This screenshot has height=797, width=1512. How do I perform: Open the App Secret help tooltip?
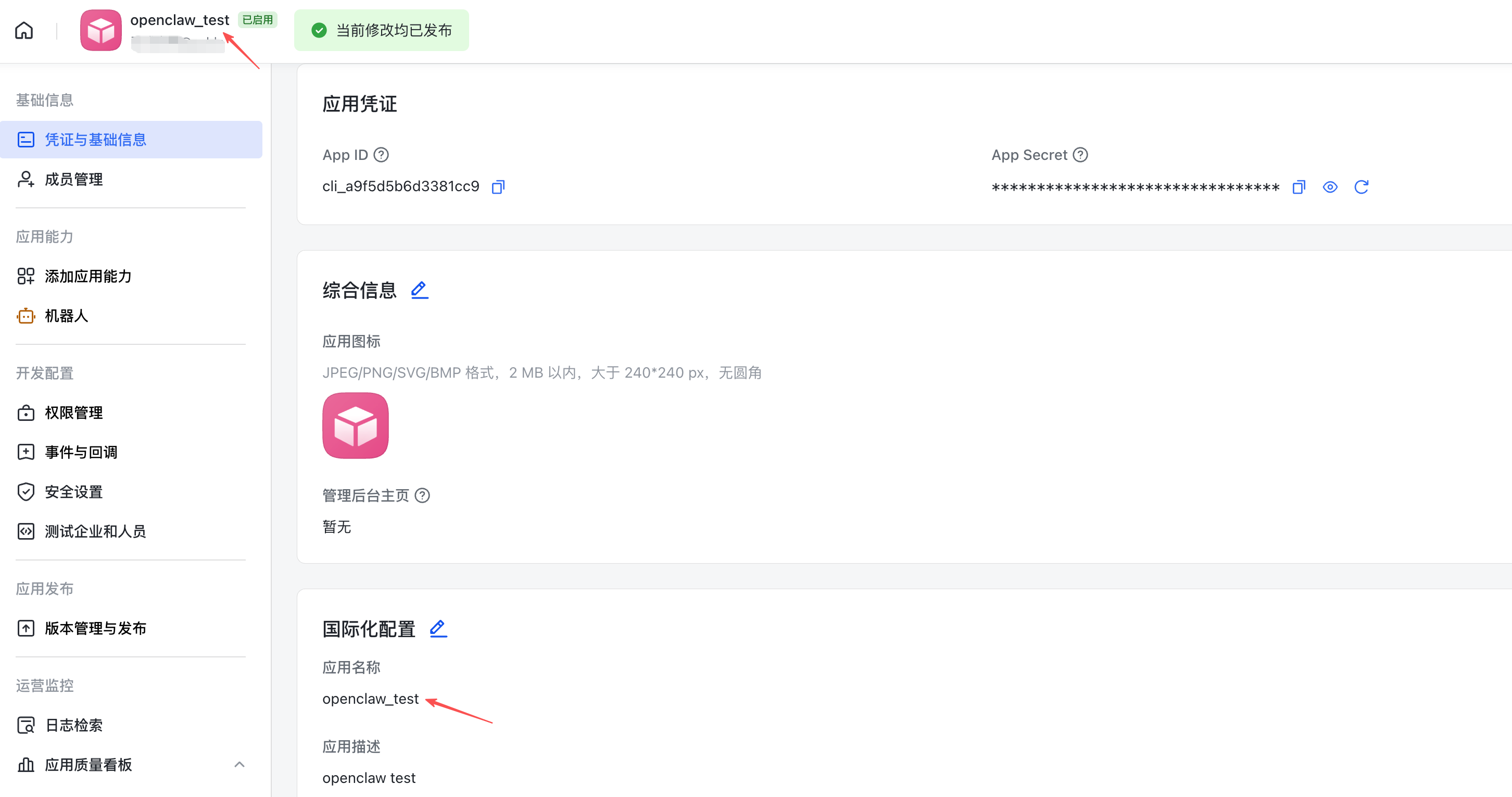point(1080,155)
